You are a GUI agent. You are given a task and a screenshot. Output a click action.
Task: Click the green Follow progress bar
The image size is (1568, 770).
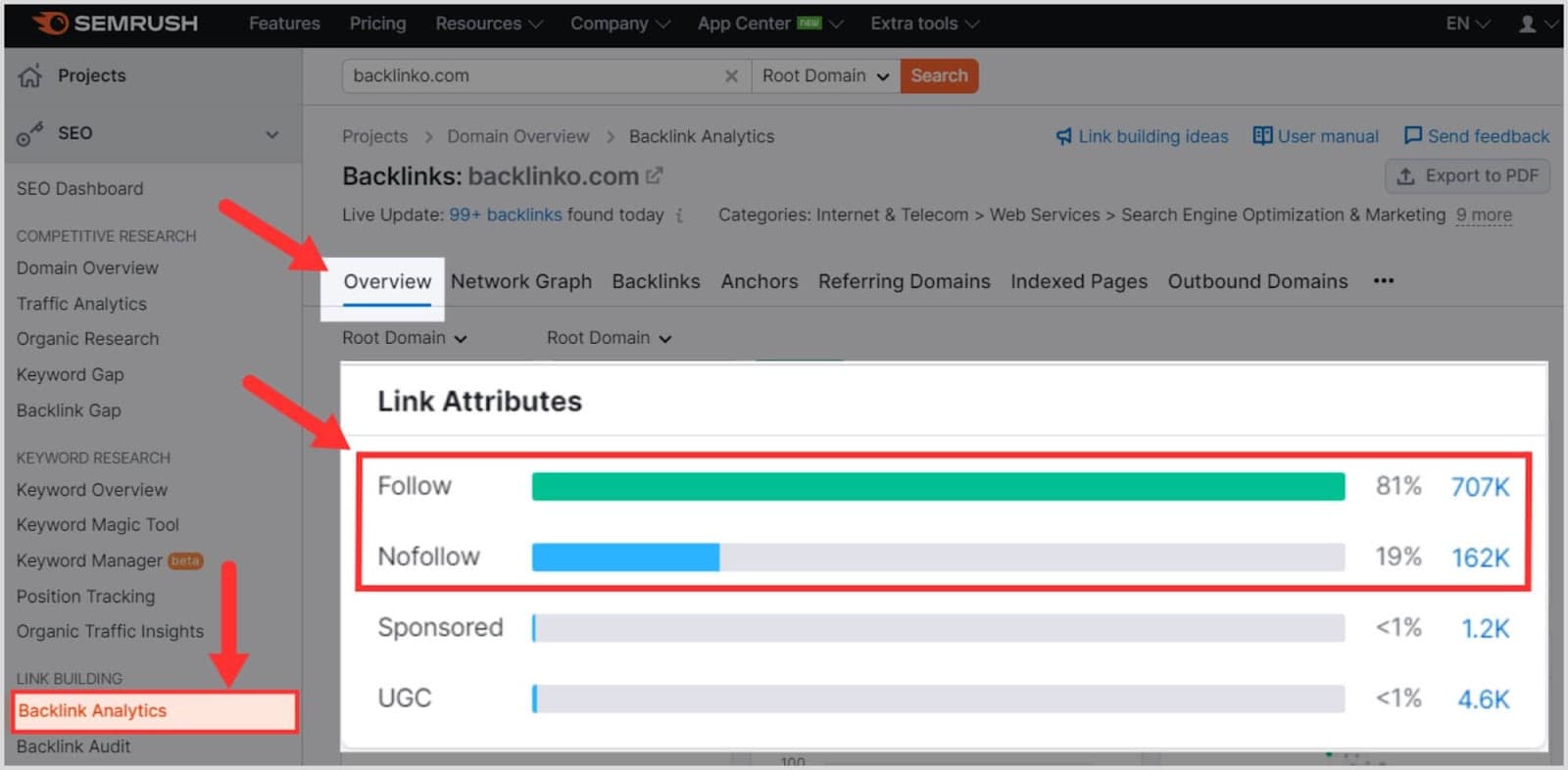coord(938,487)
